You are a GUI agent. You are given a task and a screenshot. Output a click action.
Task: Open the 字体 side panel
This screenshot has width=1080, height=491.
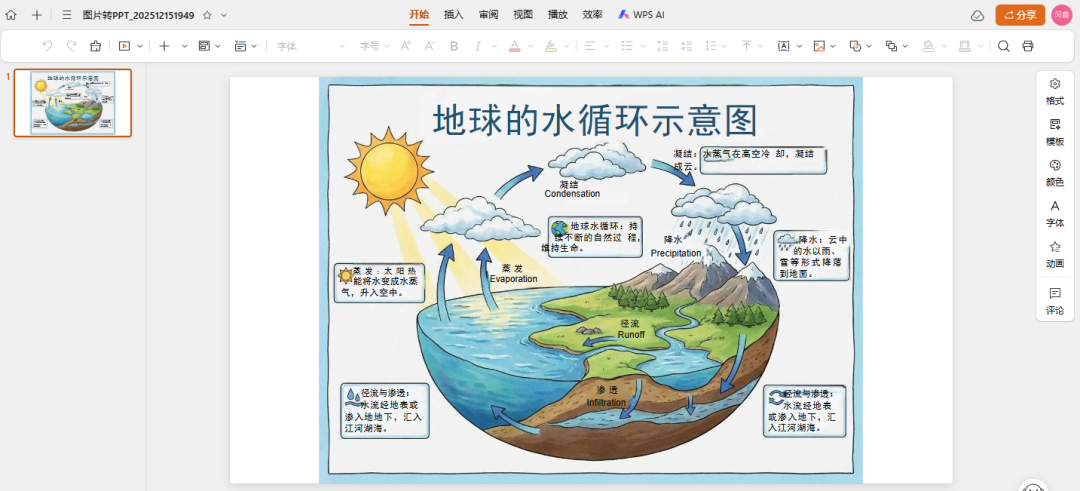[x=1055, y=213]
